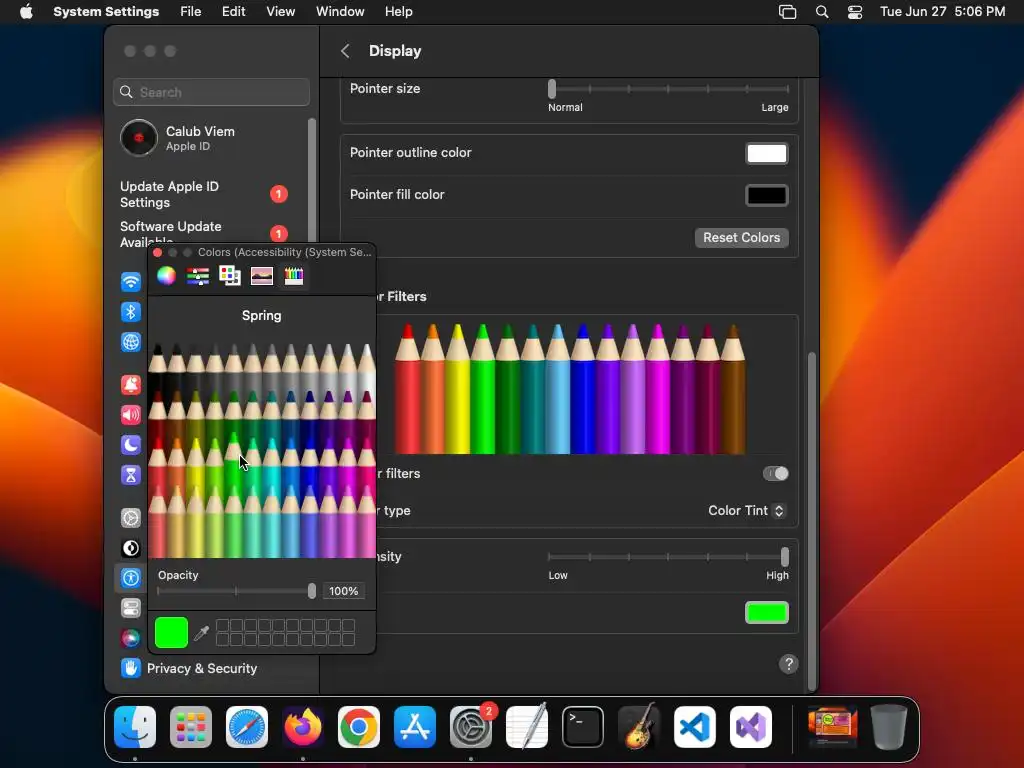
Task: Open Siri icon in sidebar
Action: [131, 638]
